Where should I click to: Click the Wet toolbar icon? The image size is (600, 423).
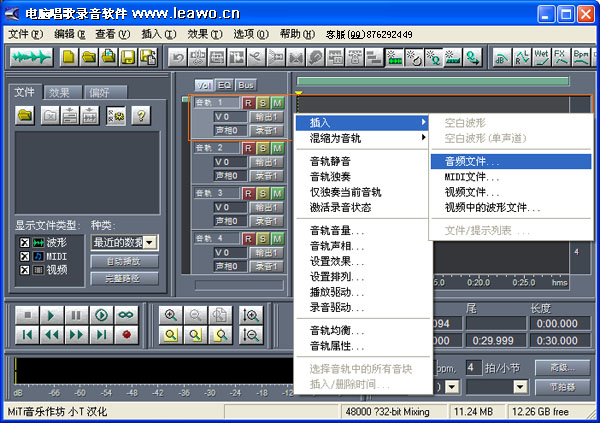pyautogui.click(x=541, y=57)
